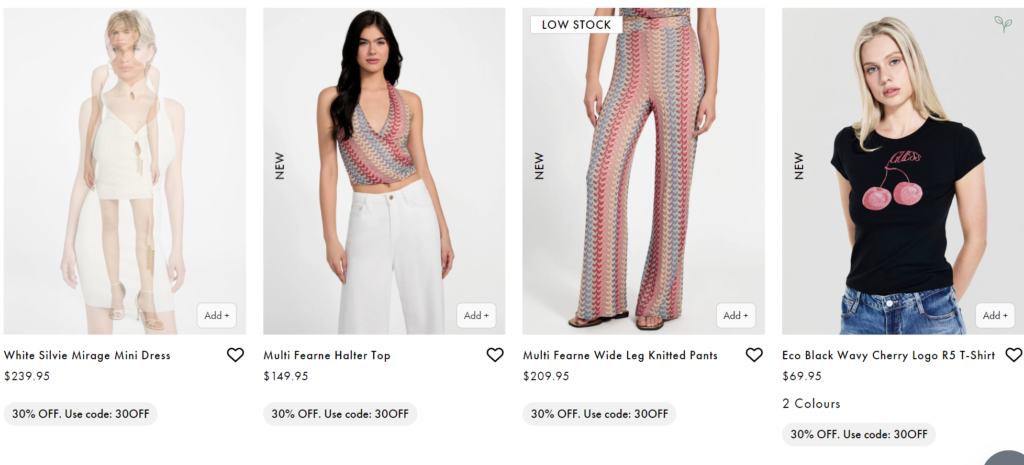Open the halter top model photo
Image resolution: width=1024 pixels, height=465 pixels.
[384, 170]
